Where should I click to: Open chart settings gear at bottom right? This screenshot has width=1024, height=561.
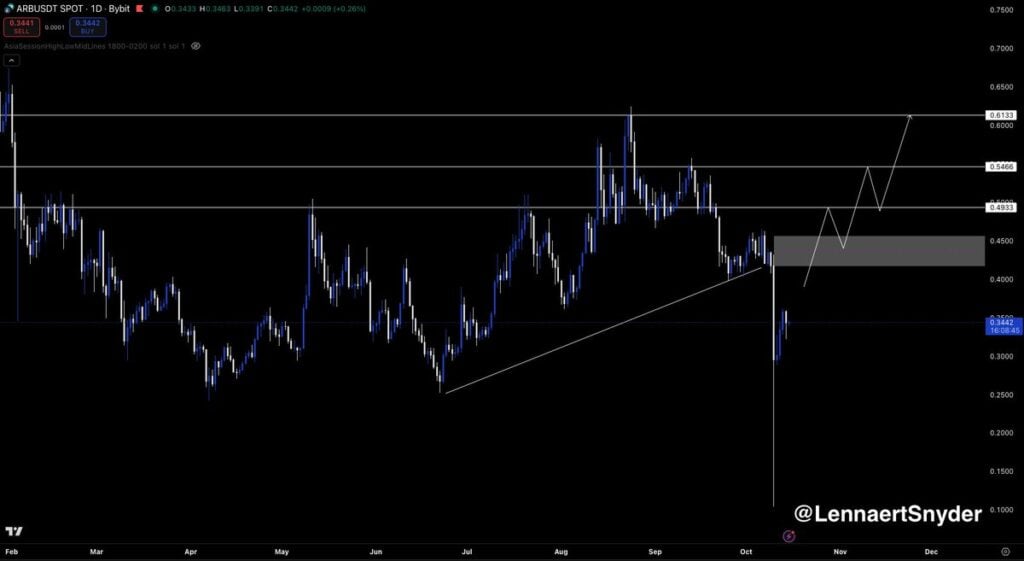pos(1004,551)
